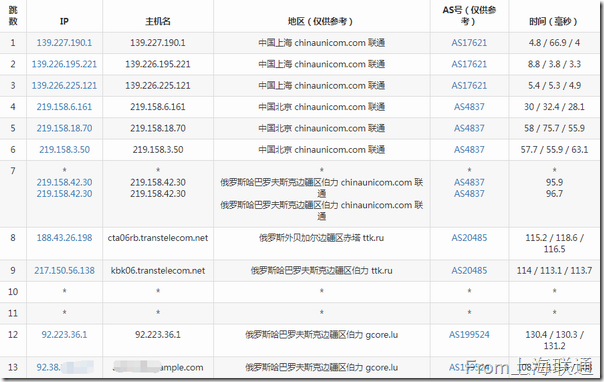Click AS199524 link in hop 12
The height and width of the screenshot is (382, 604).
click(x=469, y=334)
